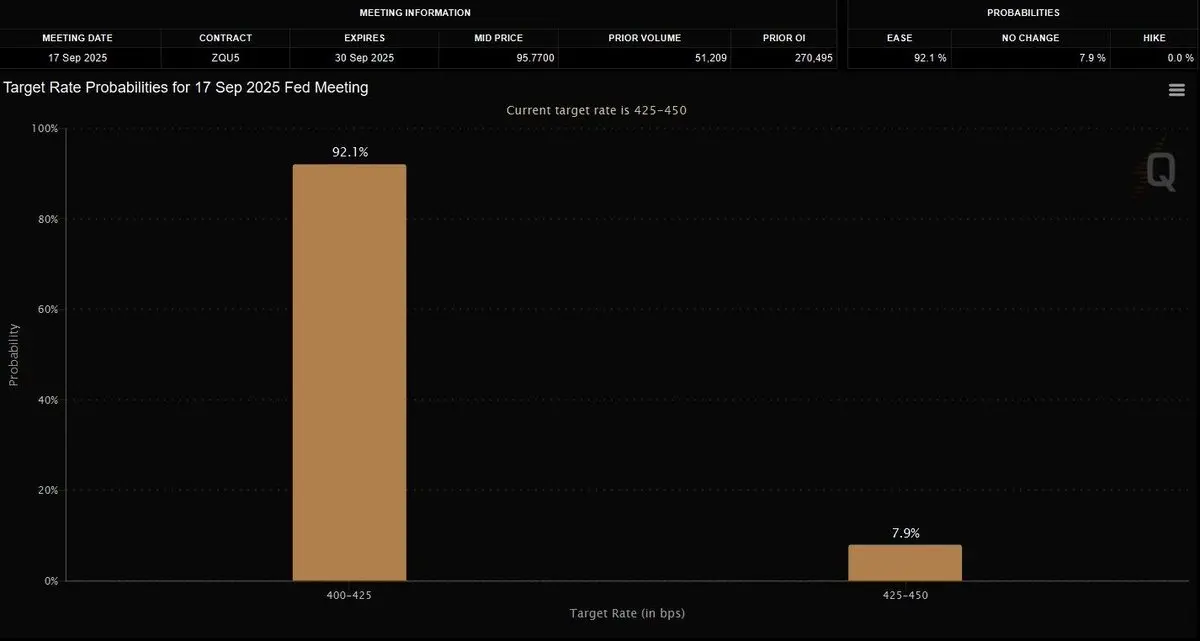Click the Q watermark logo
Viewport: 1200px width, 641px height.
(x=1160, y=171)
